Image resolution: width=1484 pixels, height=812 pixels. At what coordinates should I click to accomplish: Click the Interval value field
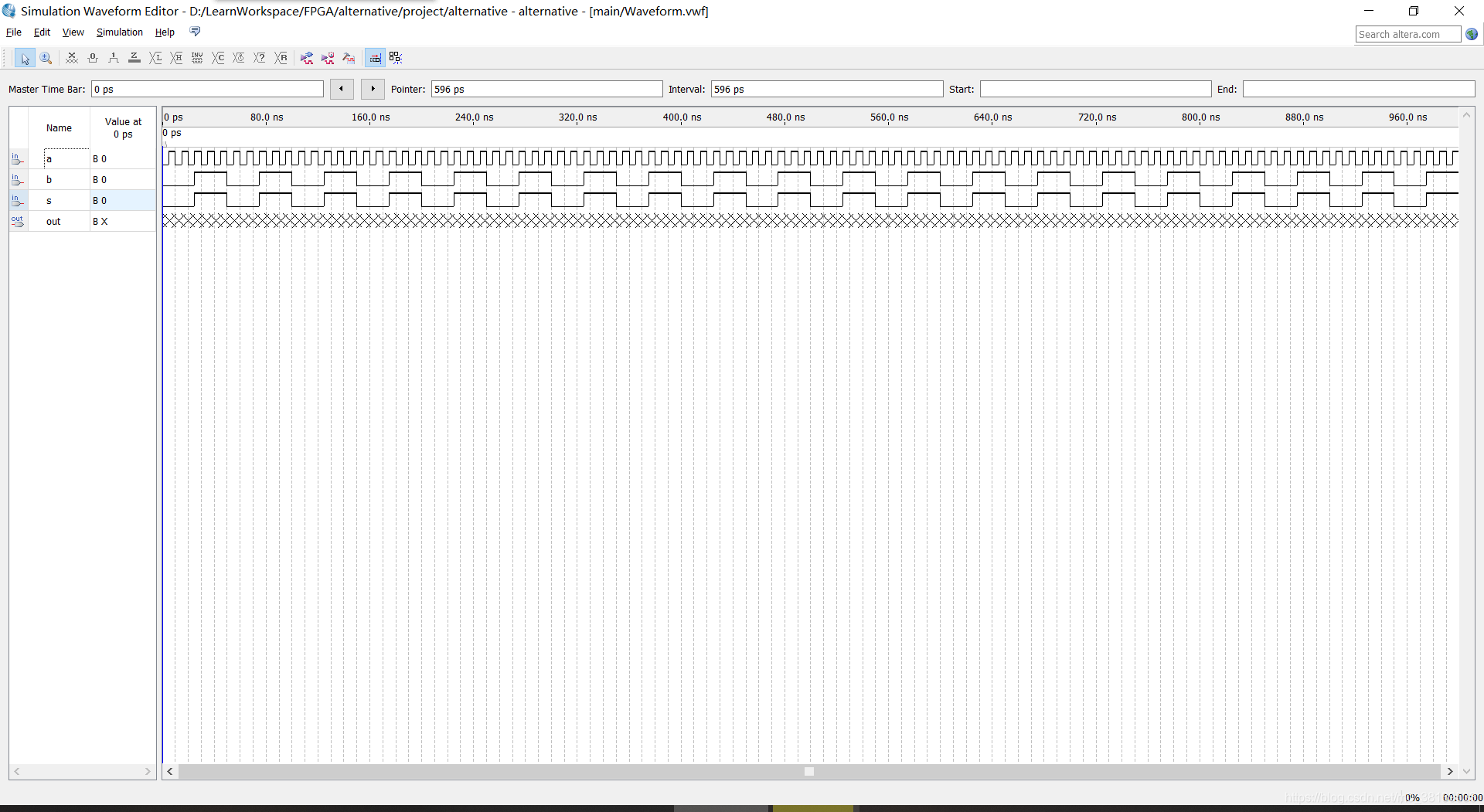(827, 90)
